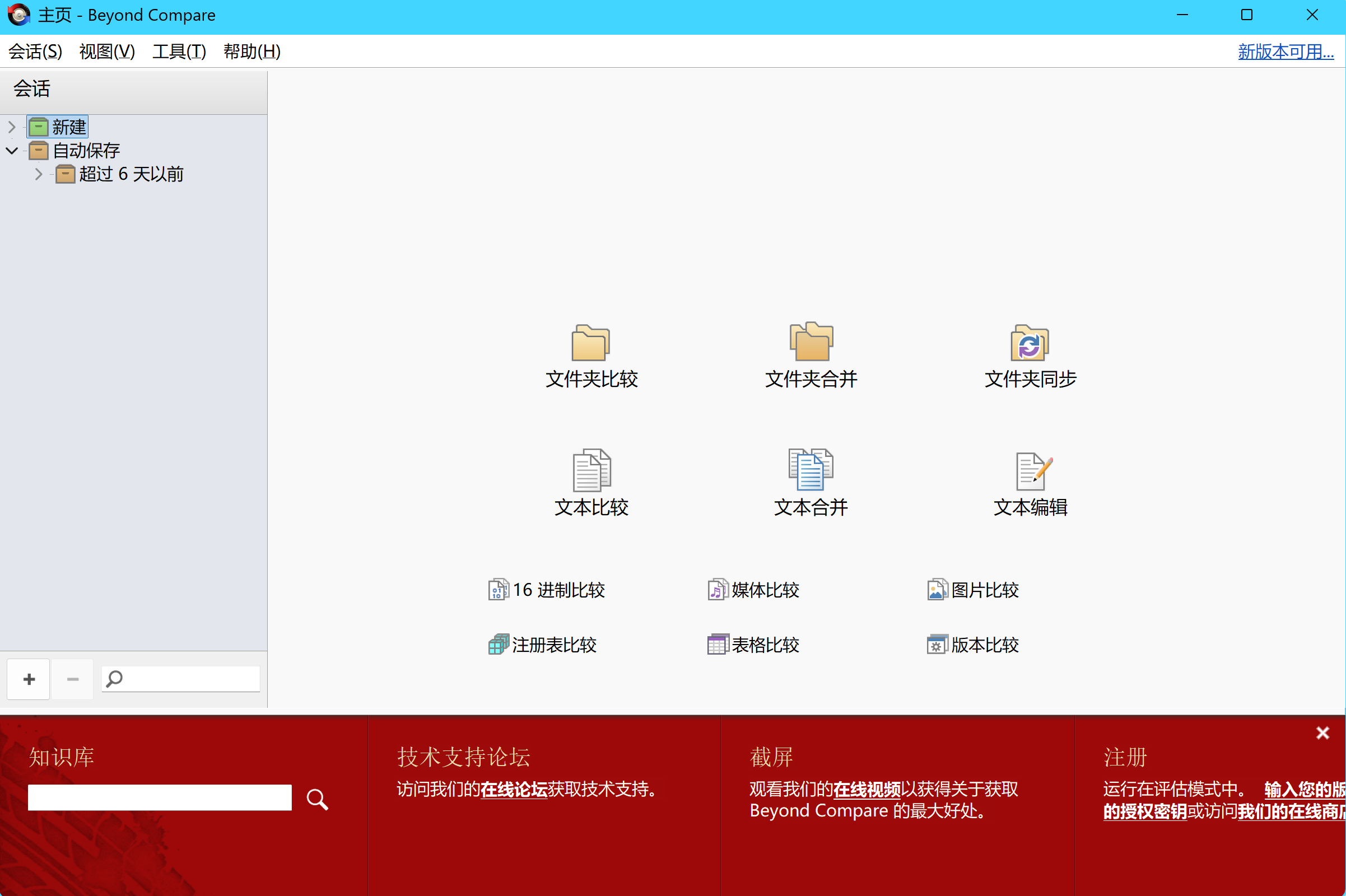Launch Text Merge (文本合并) session
The image size is (1346, 896).
click(811, 471)
